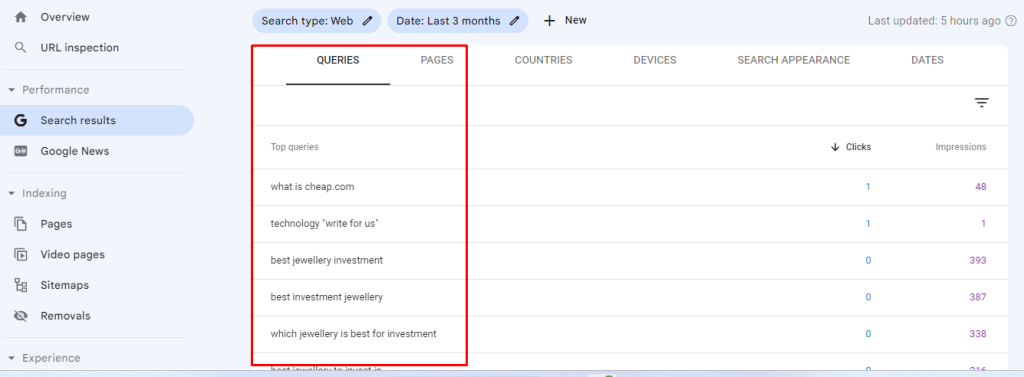This screenshot has width=1024, height=377.
Task: Click the Sitemaps icon
Action: click(x=21, y=286)
